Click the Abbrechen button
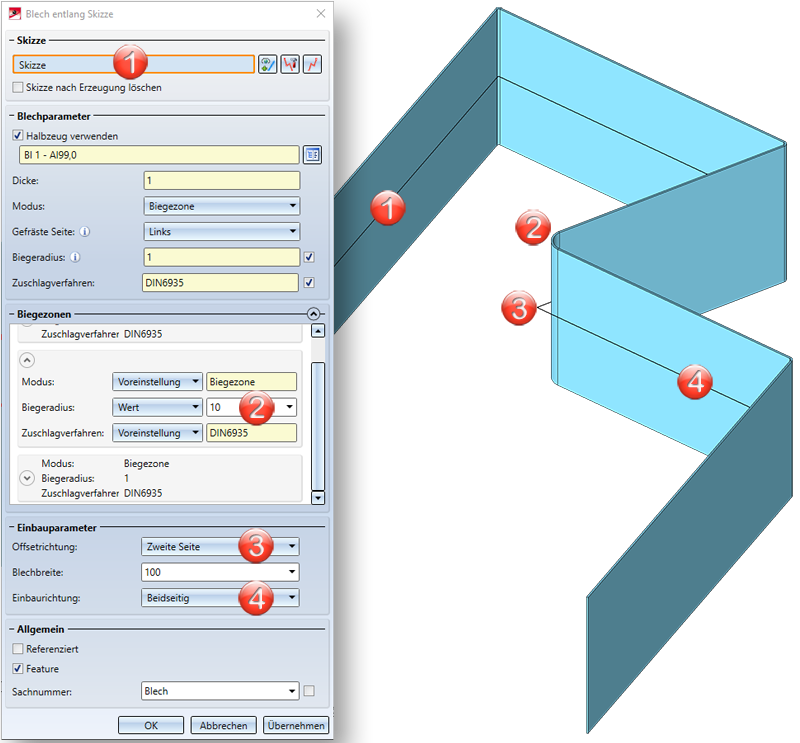Screen dimensions: 800x743 (223, 725)
